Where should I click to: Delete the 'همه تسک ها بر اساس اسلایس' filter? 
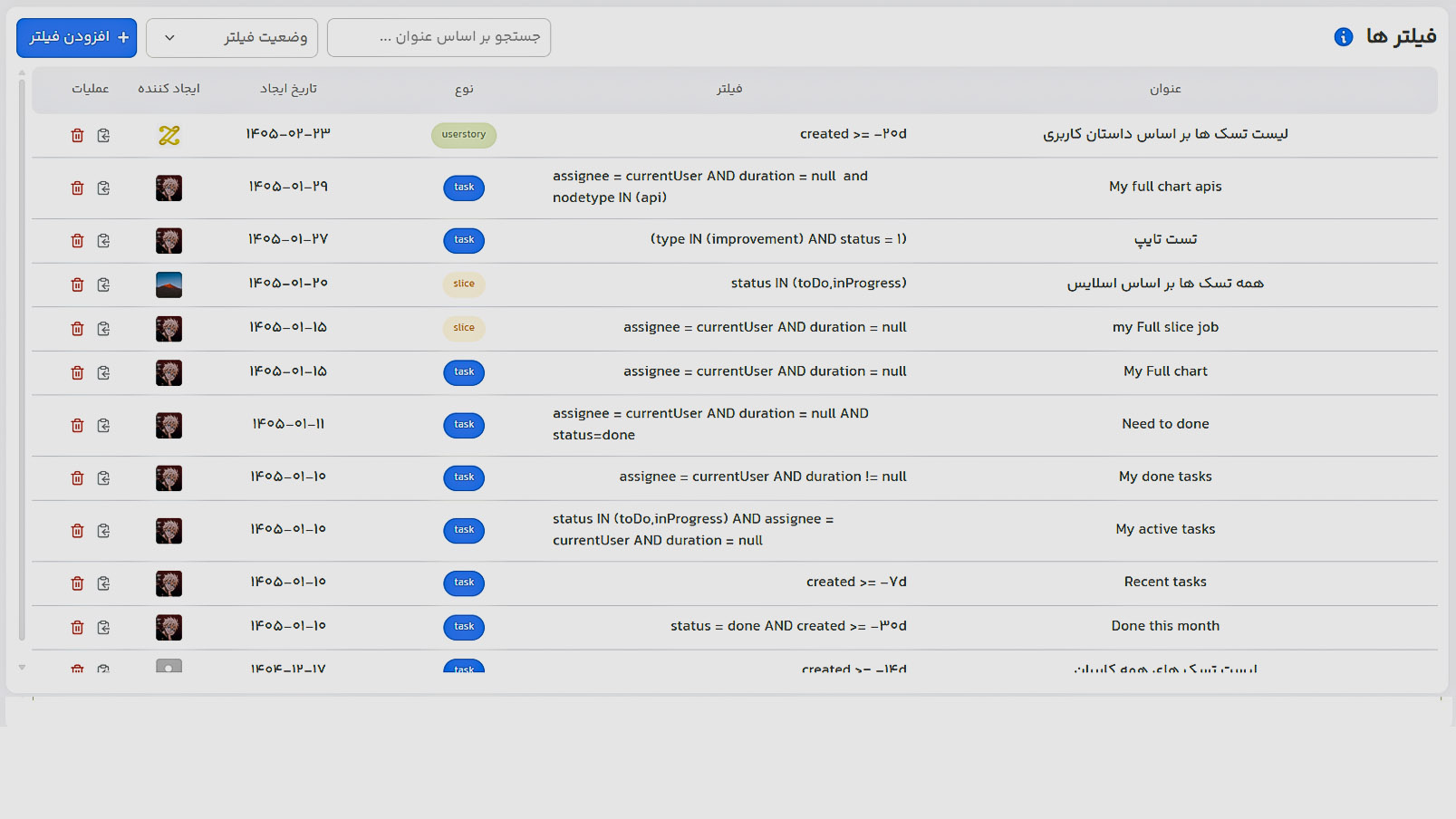click(77, 285)
